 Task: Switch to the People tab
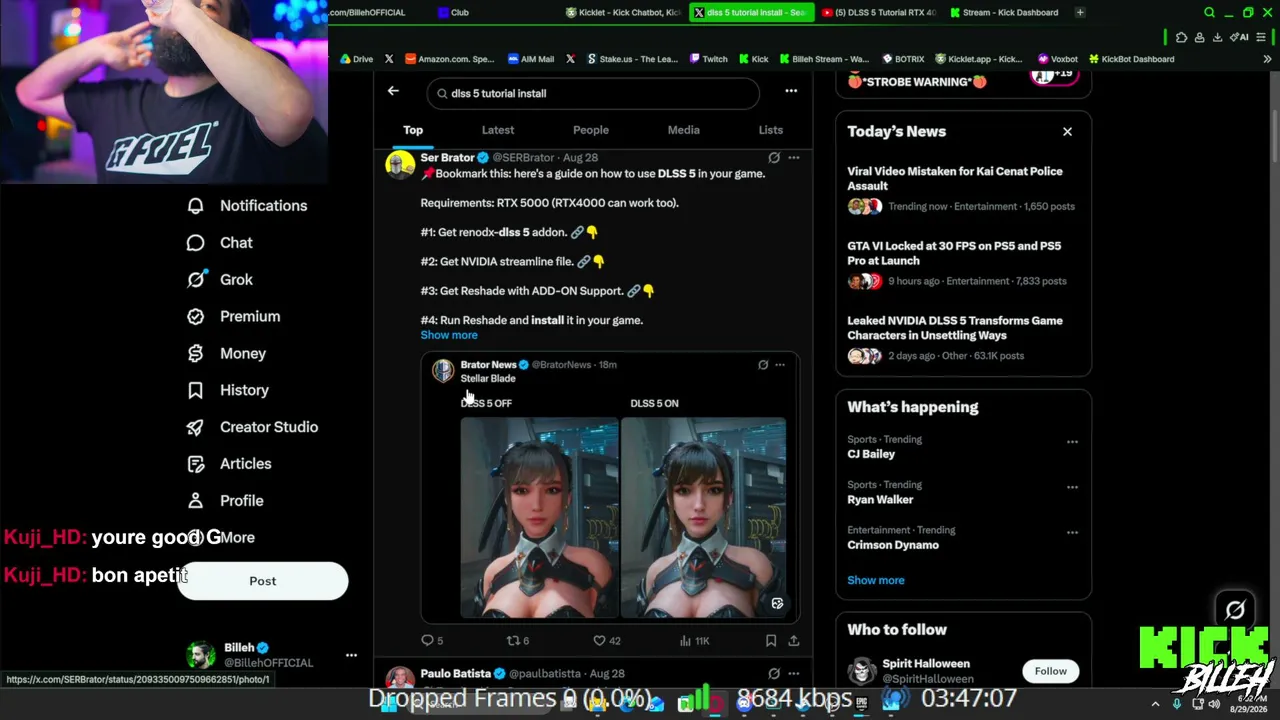591,130
